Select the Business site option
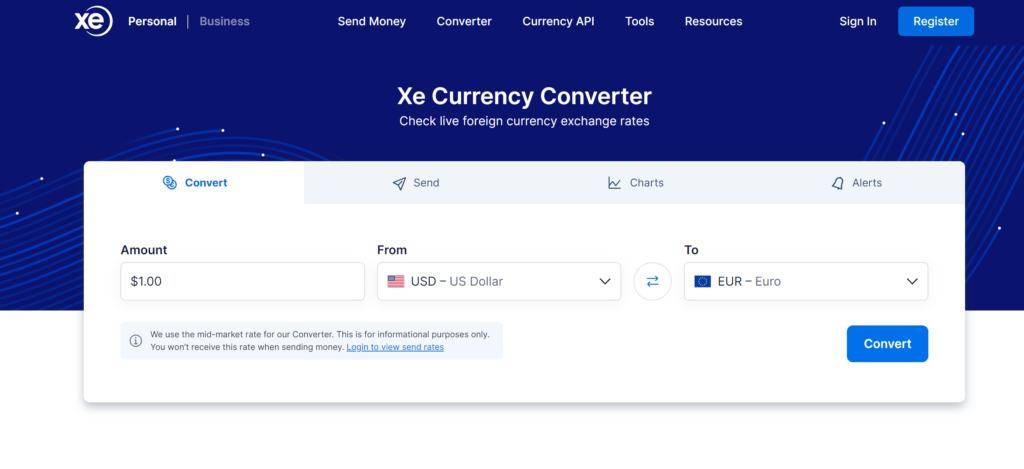The image size is (1024, 469). pyautogui.click(x=225, y=22)
